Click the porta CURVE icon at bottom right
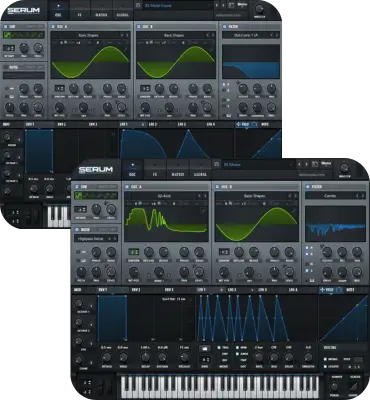Viewport: 370px width, 400px height. pos(353,387)
